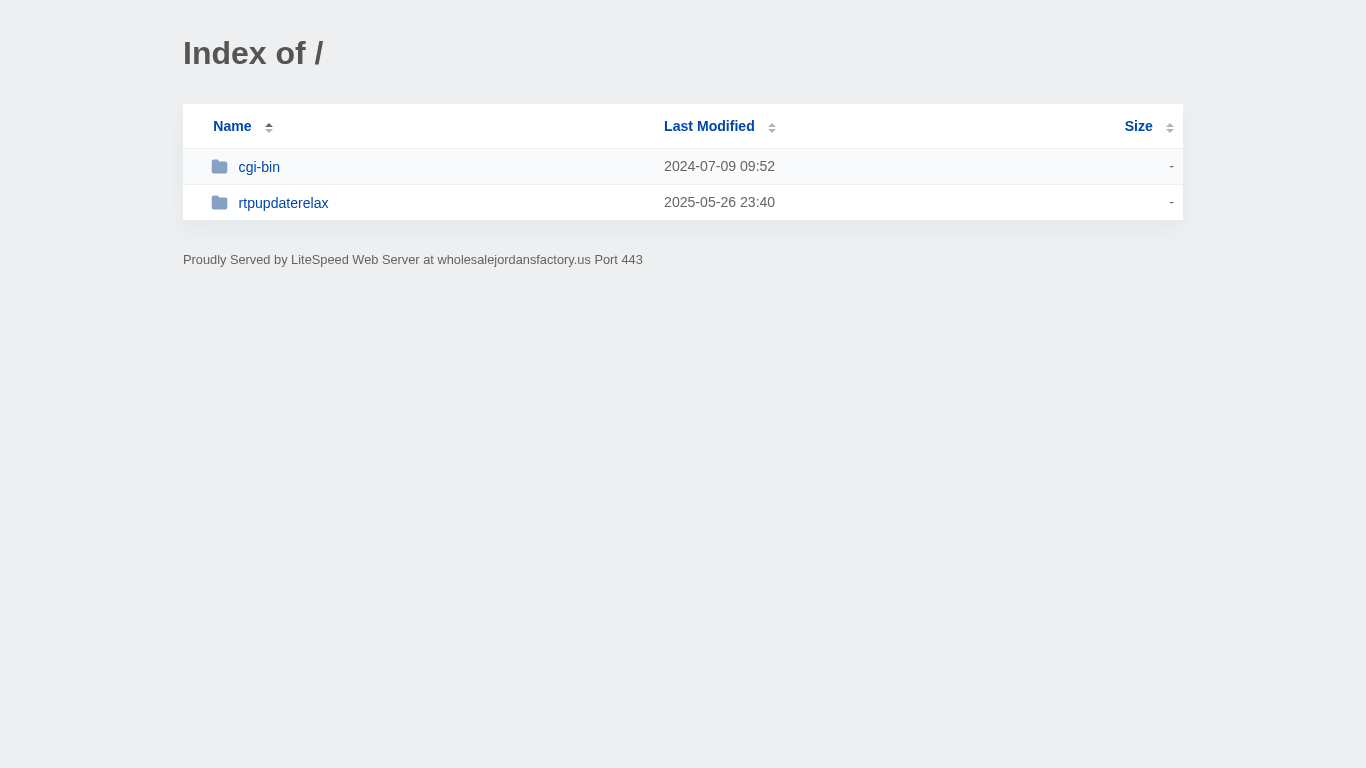1366x768 pixels.
Task: Click the down arrow beside Last Modified
Action: tap(772, 131)
